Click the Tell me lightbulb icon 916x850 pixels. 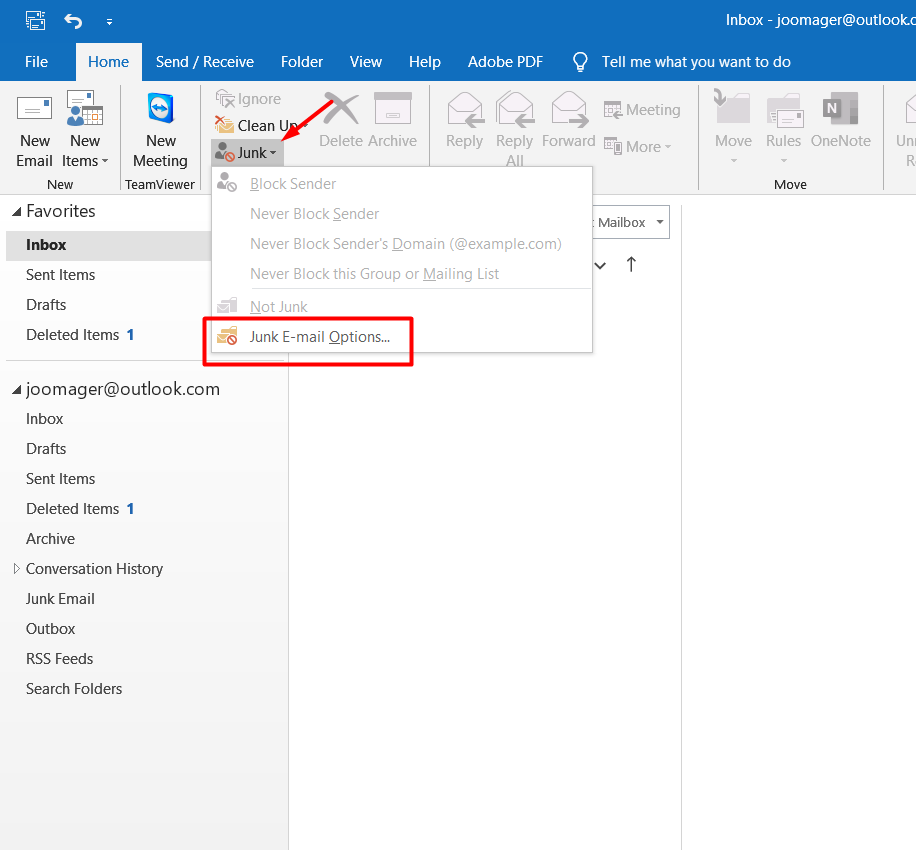click(580, 62)
